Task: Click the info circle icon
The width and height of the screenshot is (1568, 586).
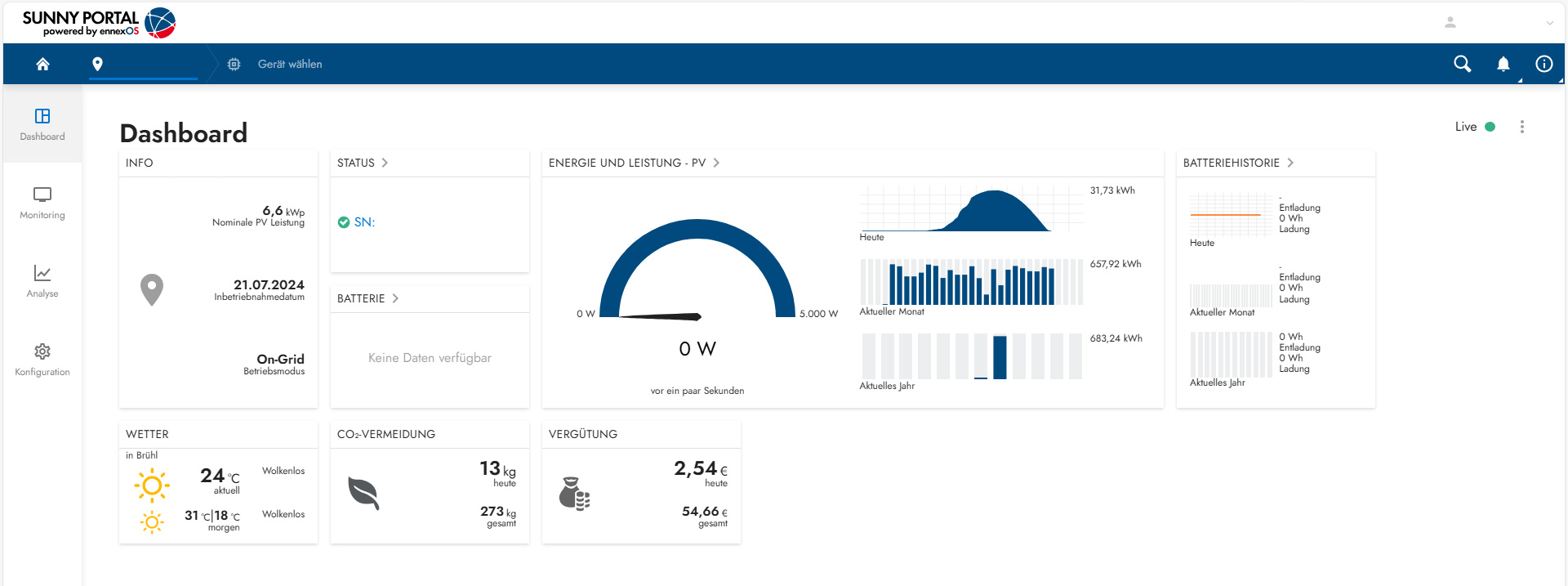Action: coord(1543,64)
